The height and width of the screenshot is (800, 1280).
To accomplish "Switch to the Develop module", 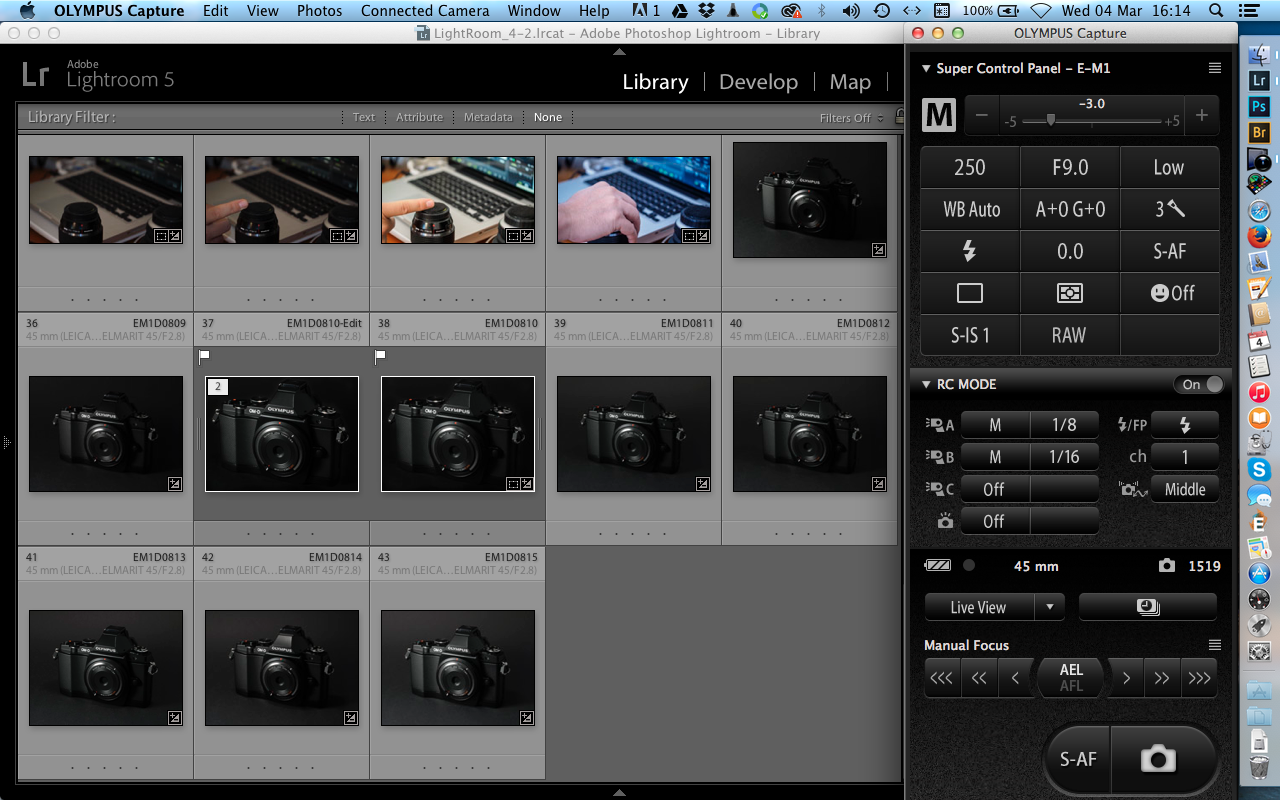I will pos(758,82).
